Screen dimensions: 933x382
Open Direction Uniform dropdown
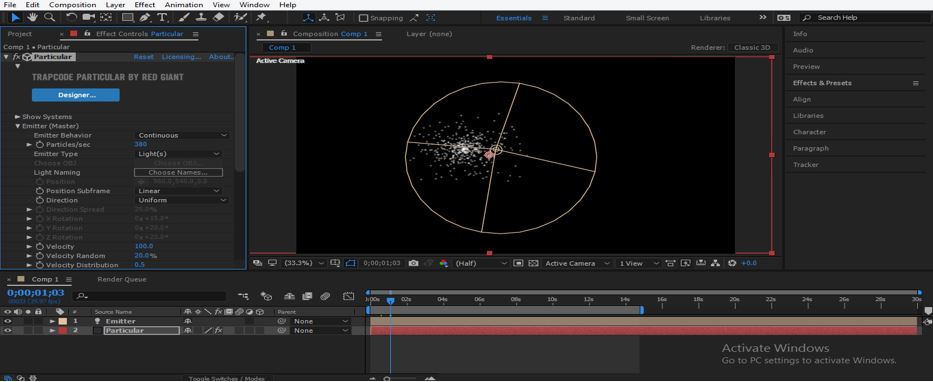[182, 200]
